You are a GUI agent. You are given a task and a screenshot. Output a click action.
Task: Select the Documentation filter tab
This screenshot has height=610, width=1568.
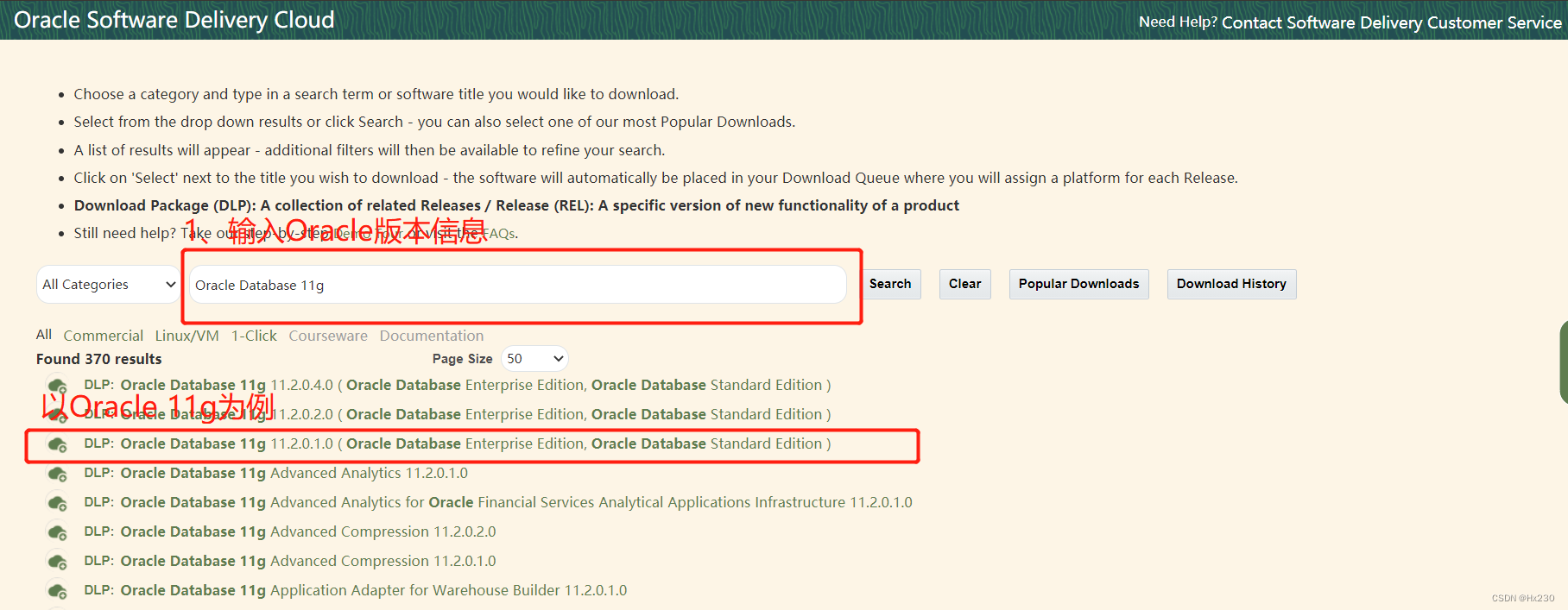coord(432,336)
